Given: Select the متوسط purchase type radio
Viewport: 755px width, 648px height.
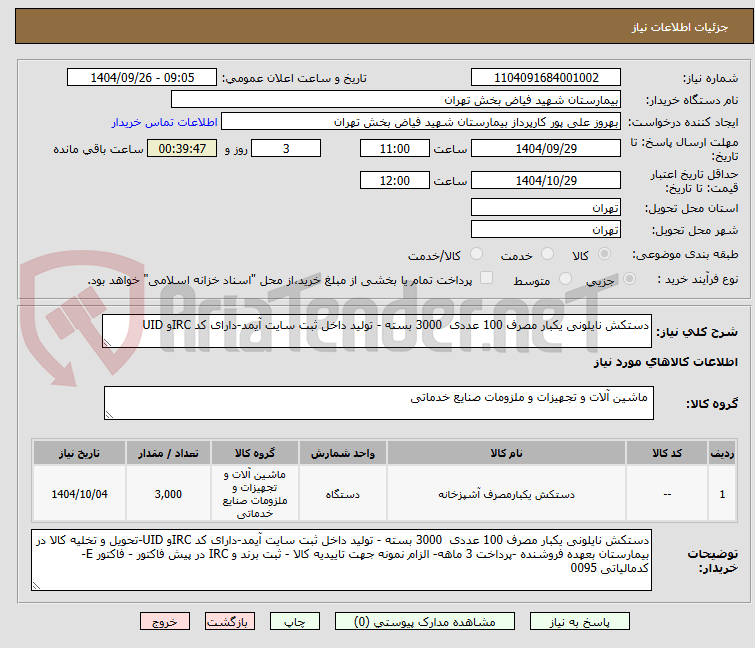Looking at the screenshot, I should [x=565, y=279].
